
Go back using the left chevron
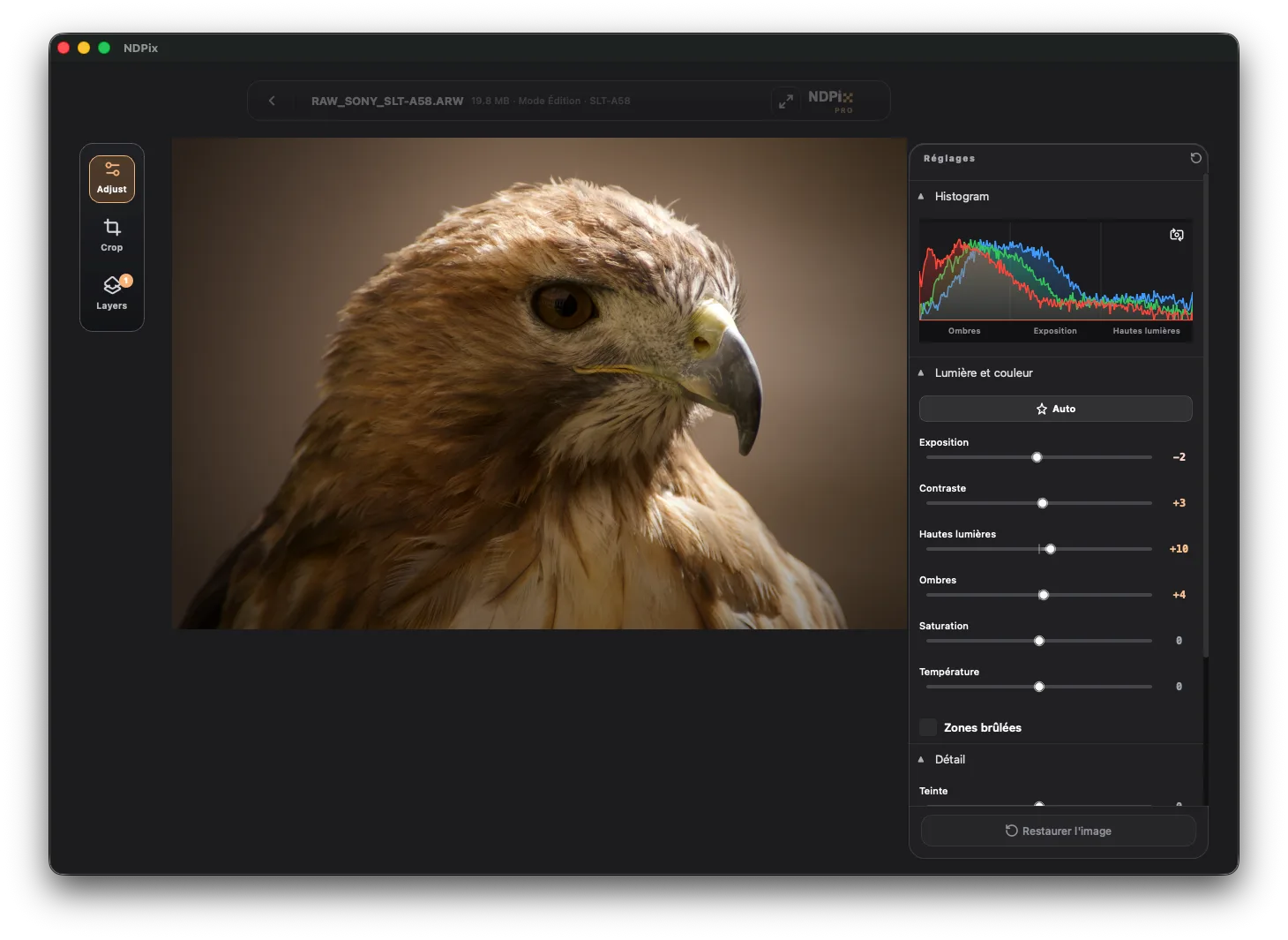(x=272, y=101)
